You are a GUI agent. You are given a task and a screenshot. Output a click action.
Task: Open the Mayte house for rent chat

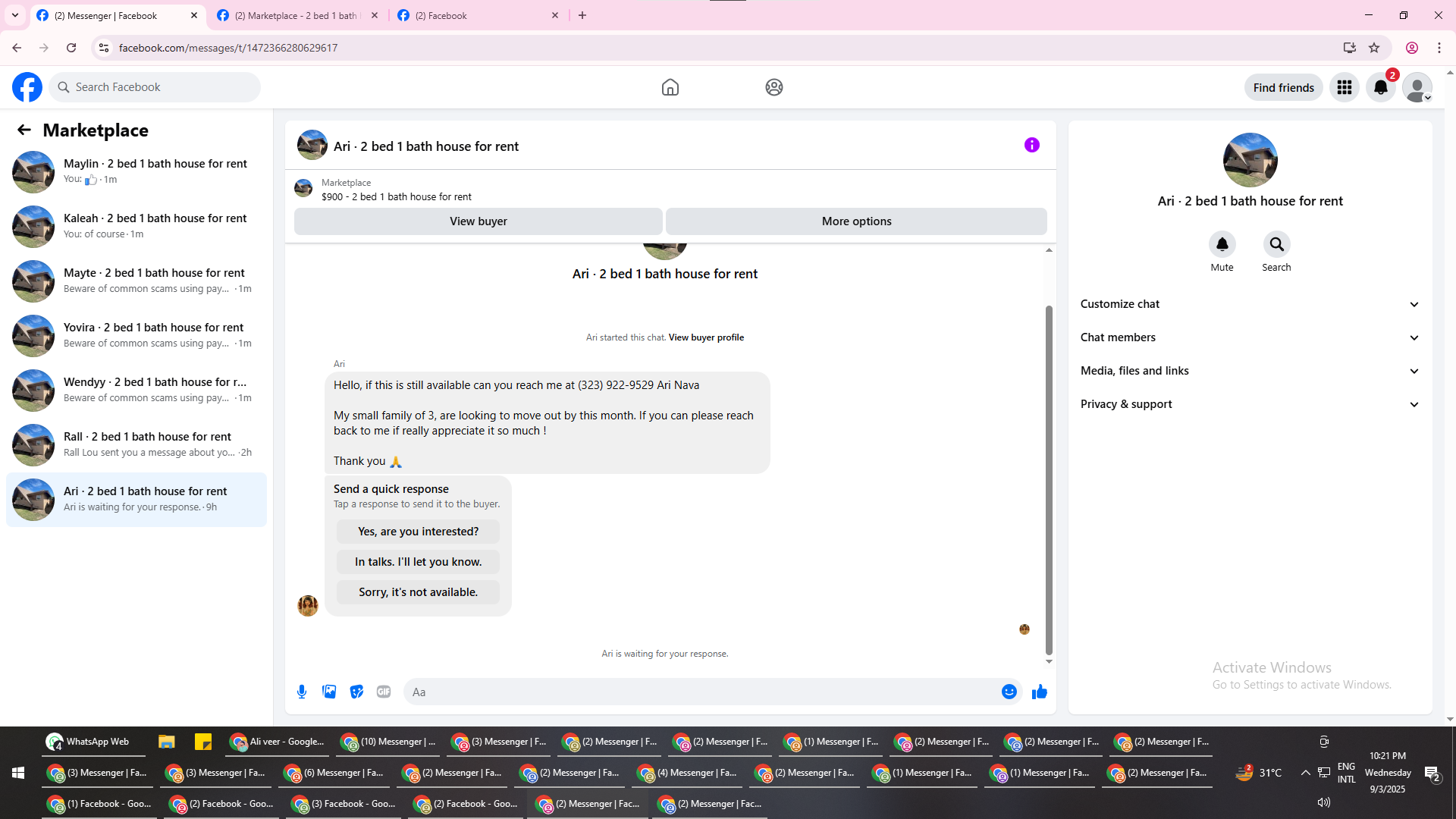pyautogui.click(x=136, y=281)
